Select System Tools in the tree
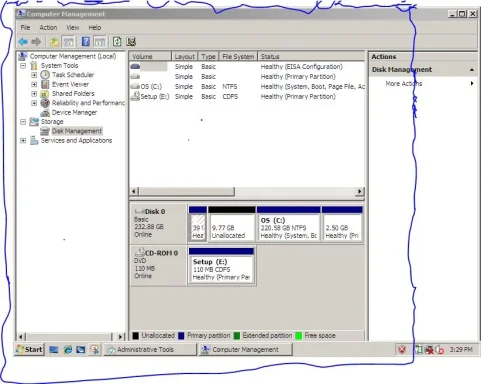481x384 pixels. click(x=59, y=65)
